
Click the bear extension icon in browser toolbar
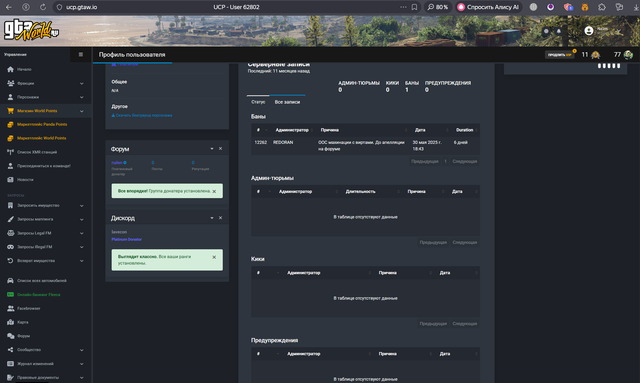coord(585,7)
